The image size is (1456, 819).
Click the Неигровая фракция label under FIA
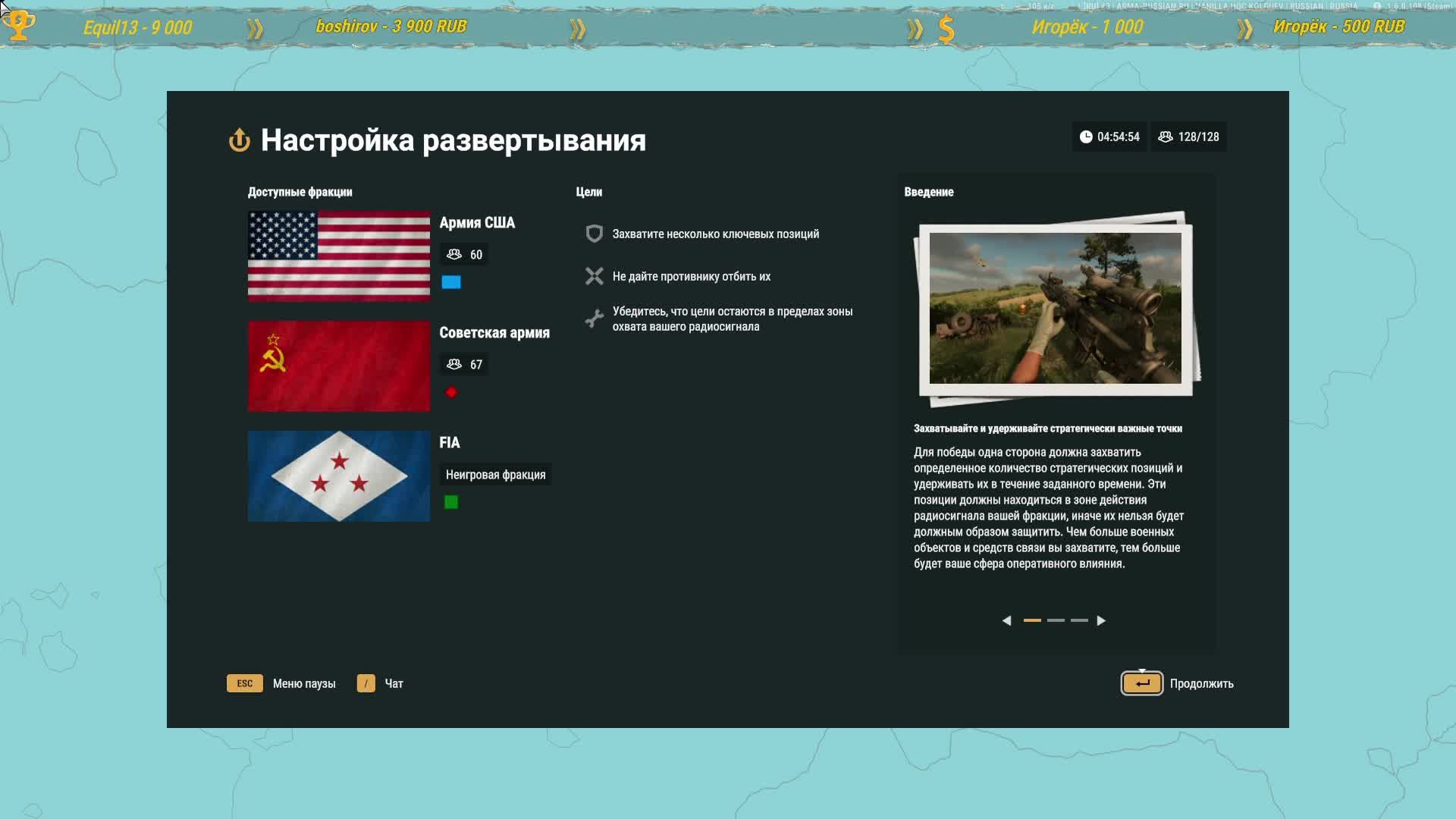[495, 474]
